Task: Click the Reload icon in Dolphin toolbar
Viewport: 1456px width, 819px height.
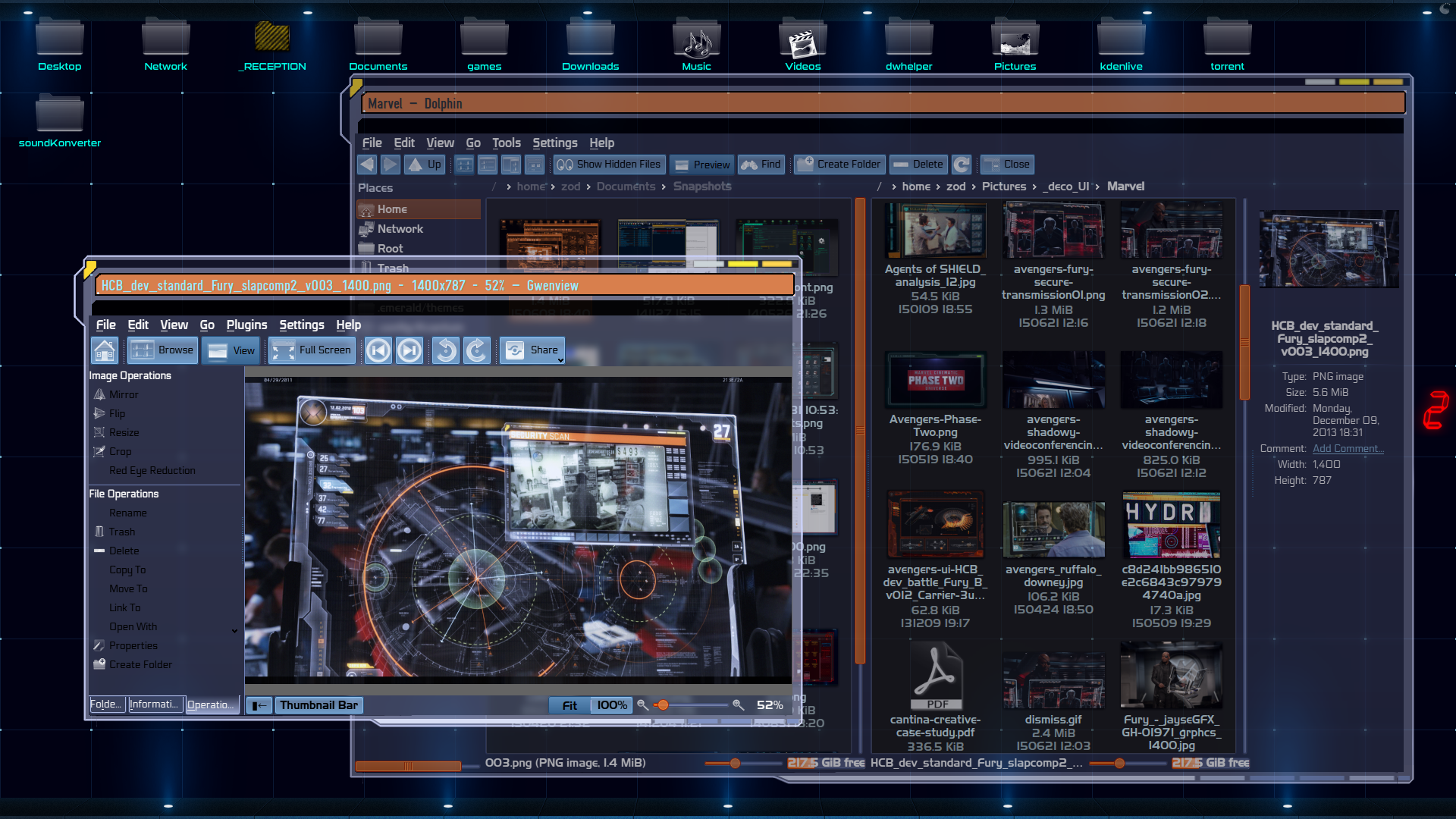Action: (x=962, y=165)
